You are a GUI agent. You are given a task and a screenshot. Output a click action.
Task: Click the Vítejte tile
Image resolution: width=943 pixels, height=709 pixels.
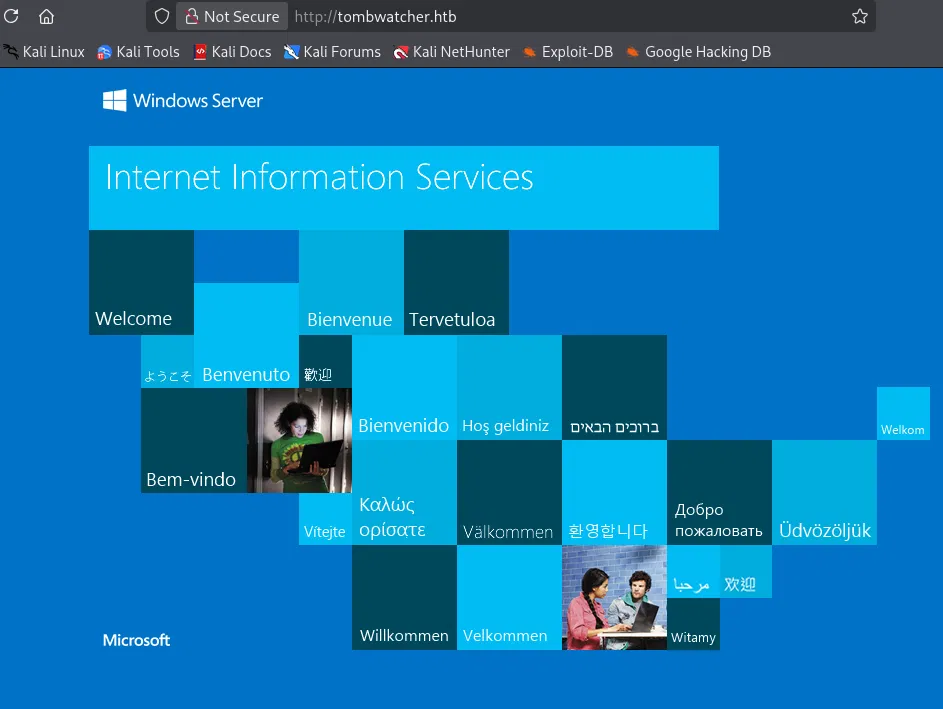pyautogui.click(x=325, y=519)
